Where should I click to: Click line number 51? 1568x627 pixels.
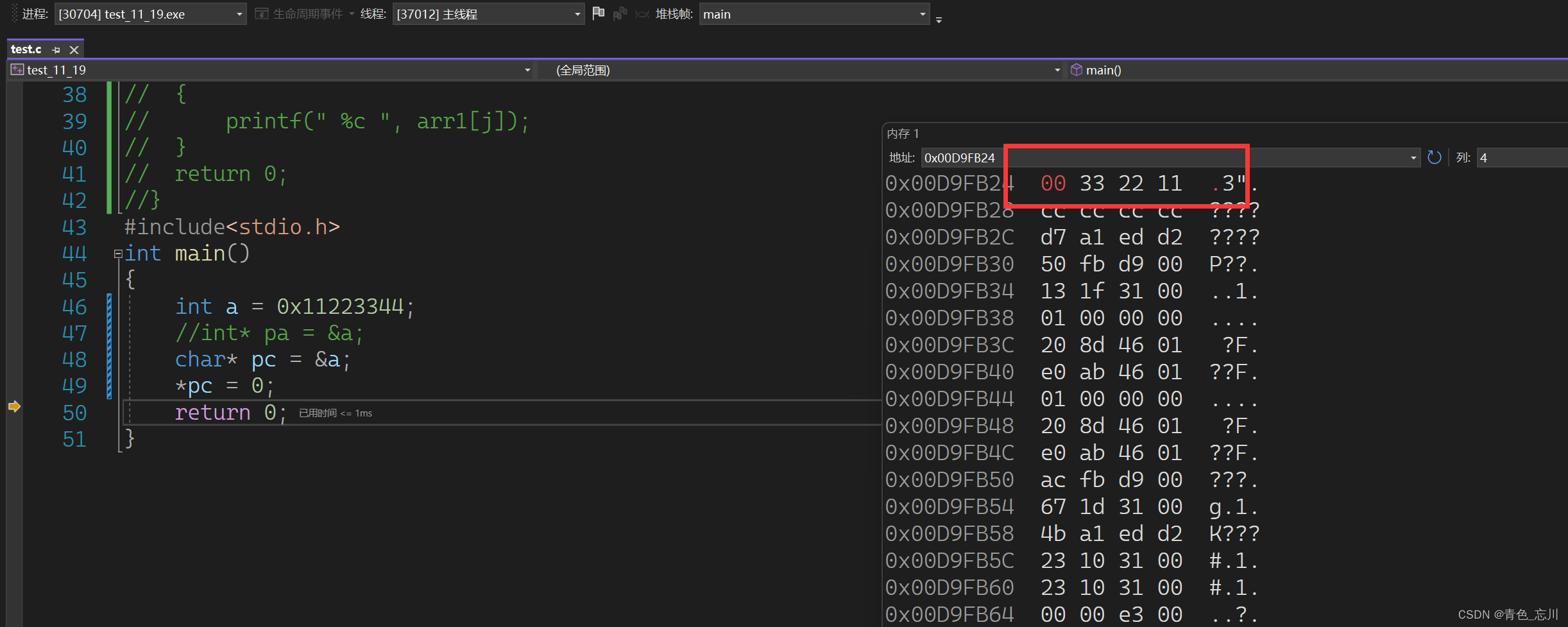coord(74,440)
